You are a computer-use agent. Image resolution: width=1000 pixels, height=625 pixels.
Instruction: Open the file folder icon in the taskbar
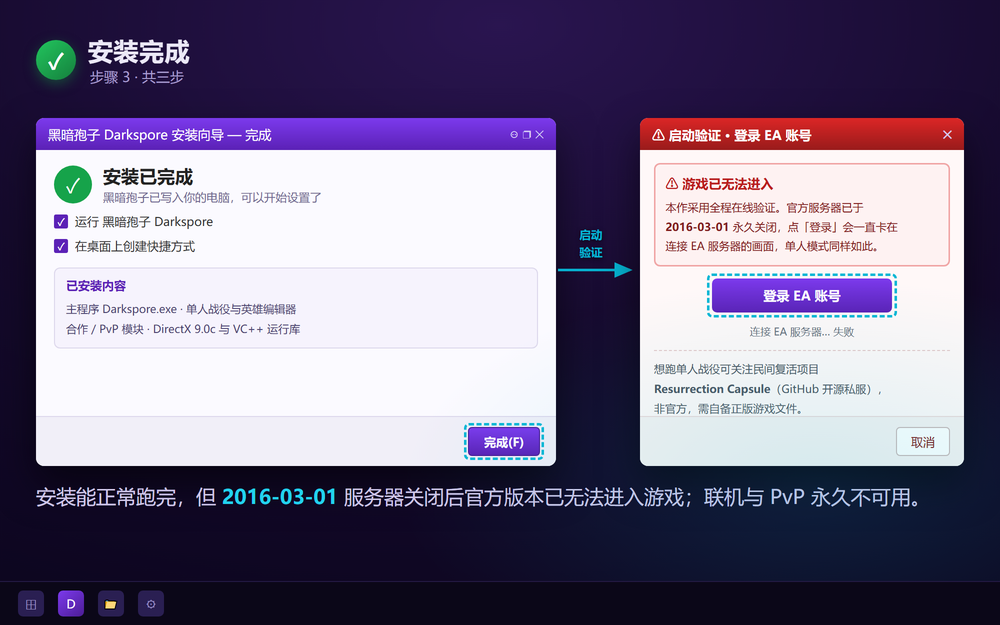pos(111,604)
